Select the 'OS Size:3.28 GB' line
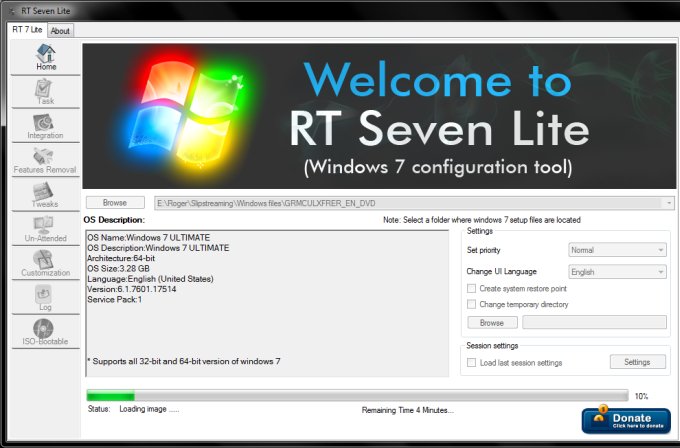 tap(118, 268)
